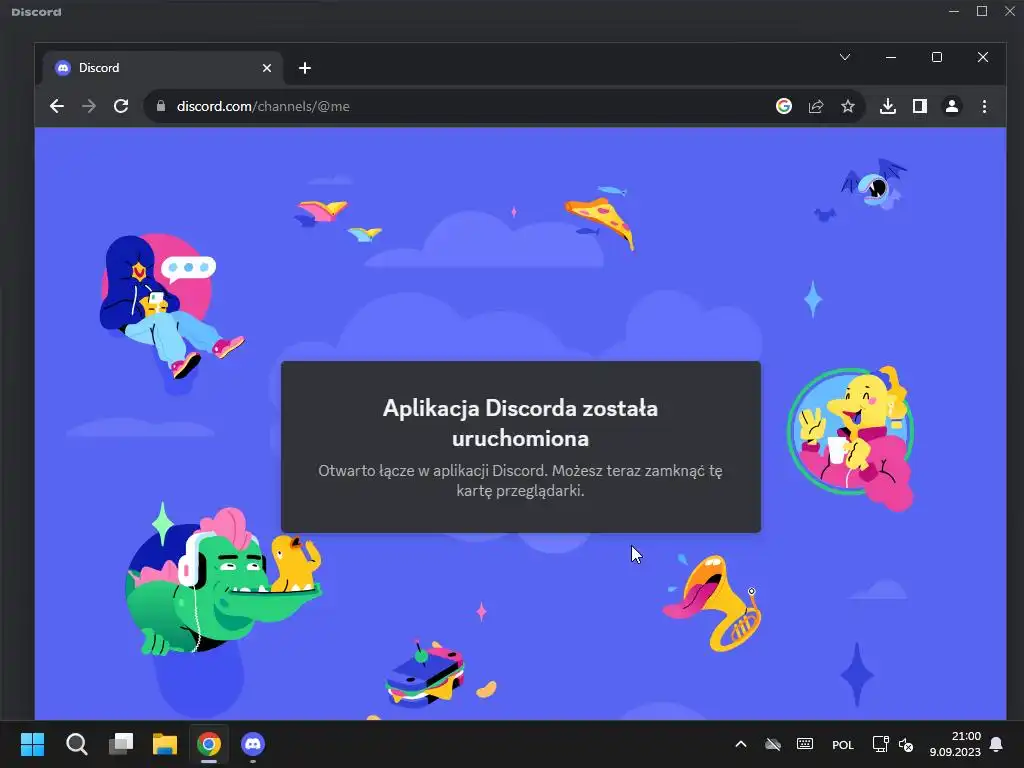Viewport: 1024px width, 768px height.
Task: Click the 'Aplikacja Discorda została uruchomiona' heading
Action: click(x=520, y=423)
